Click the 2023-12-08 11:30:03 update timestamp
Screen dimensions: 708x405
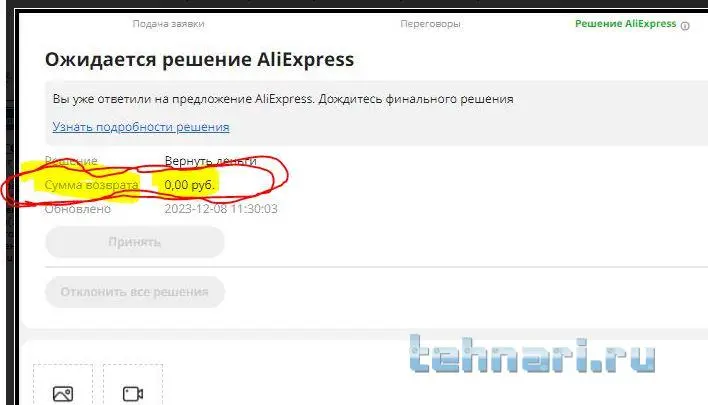pos(221,209)
